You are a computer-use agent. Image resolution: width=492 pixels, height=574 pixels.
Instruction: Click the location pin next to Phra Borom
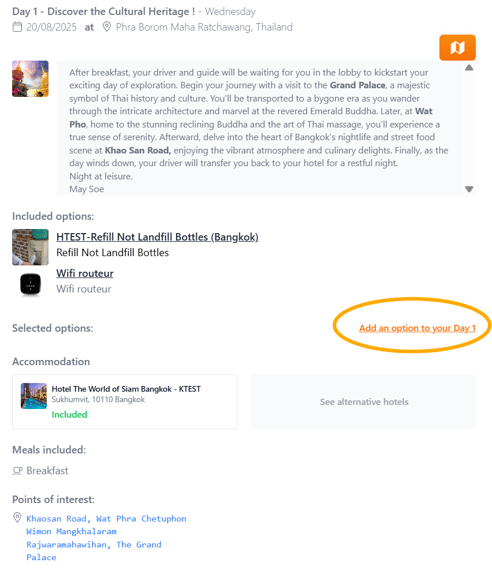click(107, 27)
